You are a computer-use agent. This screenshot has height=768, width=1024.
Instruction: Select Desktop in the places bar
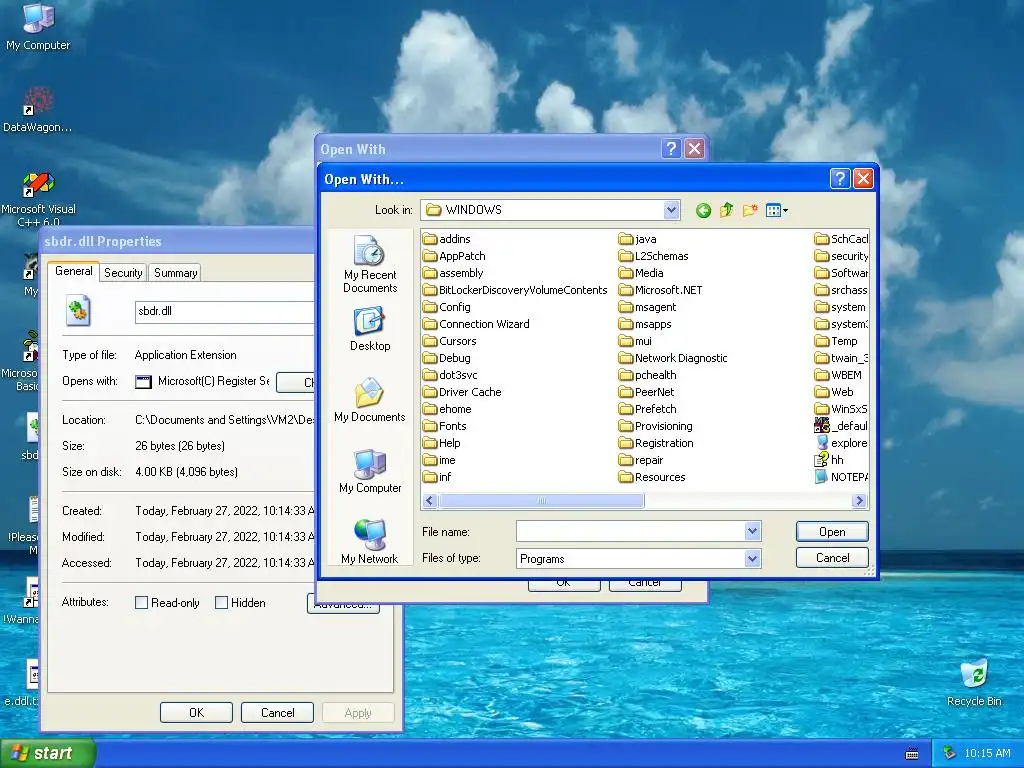370,330
